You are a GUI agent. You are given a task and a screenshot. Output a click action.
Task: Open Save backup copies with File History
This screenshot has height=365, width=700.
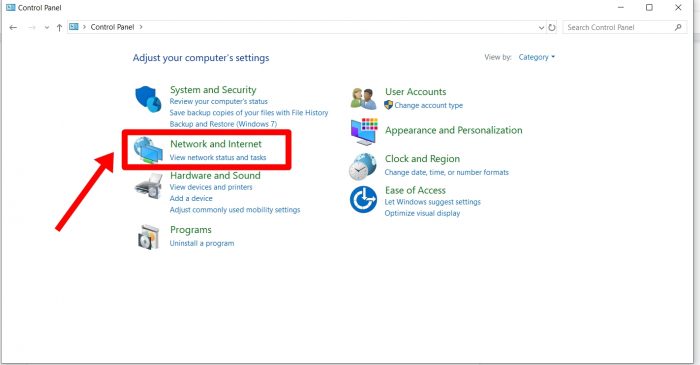coord(249,113)
